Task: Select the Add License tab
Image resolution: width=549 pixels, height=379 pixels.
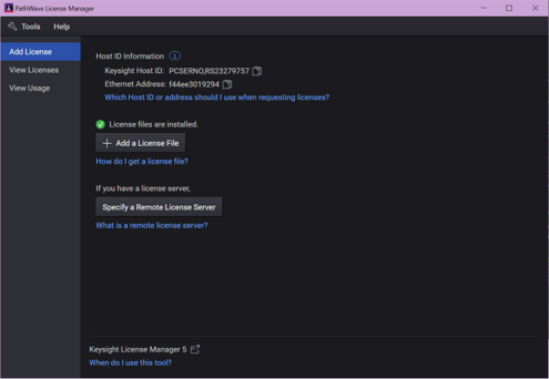Action: click(41, 52)
